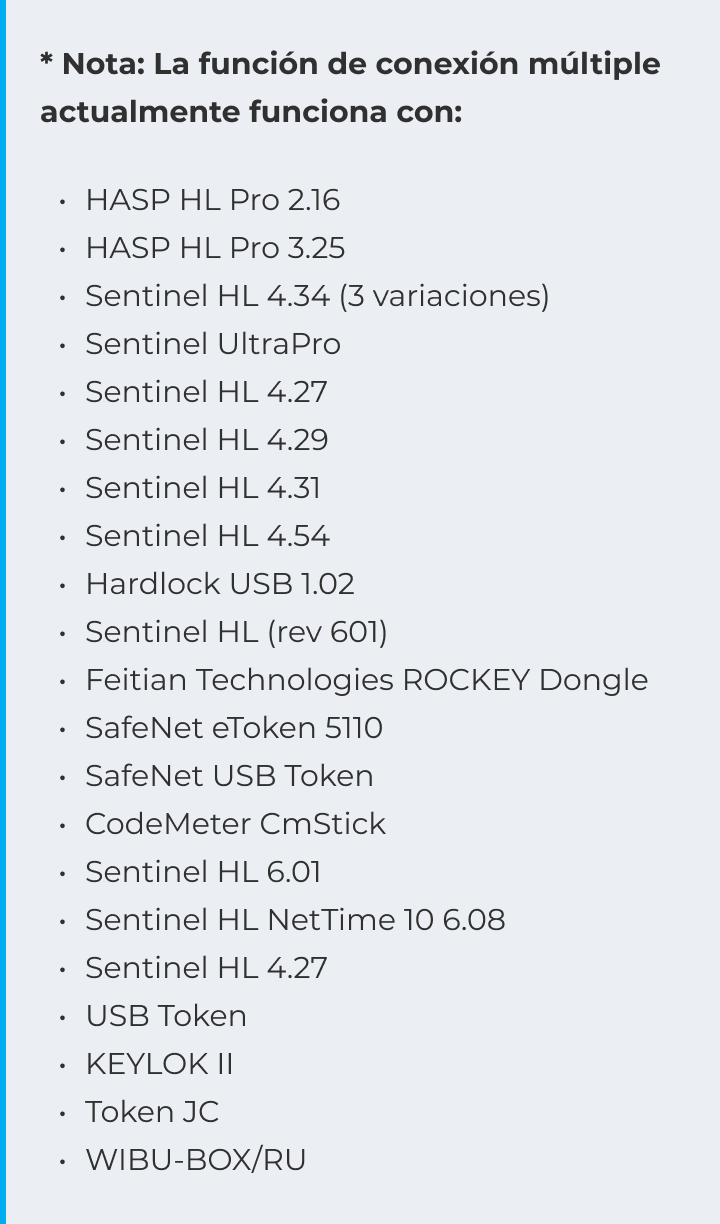
Task: Click the Sentinel UltraPro list entry
Action: (213, 344)
